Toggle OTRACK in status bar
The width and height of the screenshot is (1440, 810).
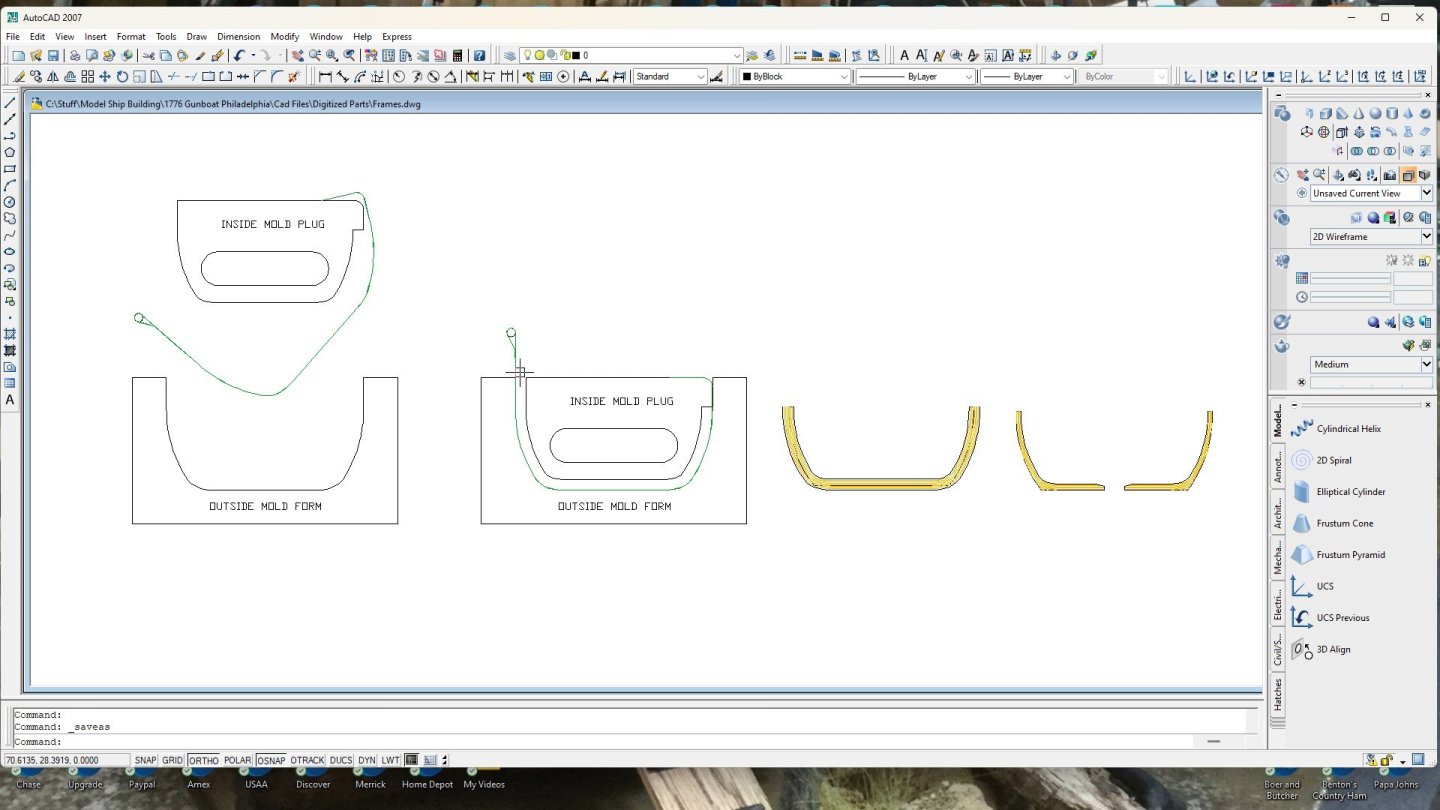click(307, 760)
